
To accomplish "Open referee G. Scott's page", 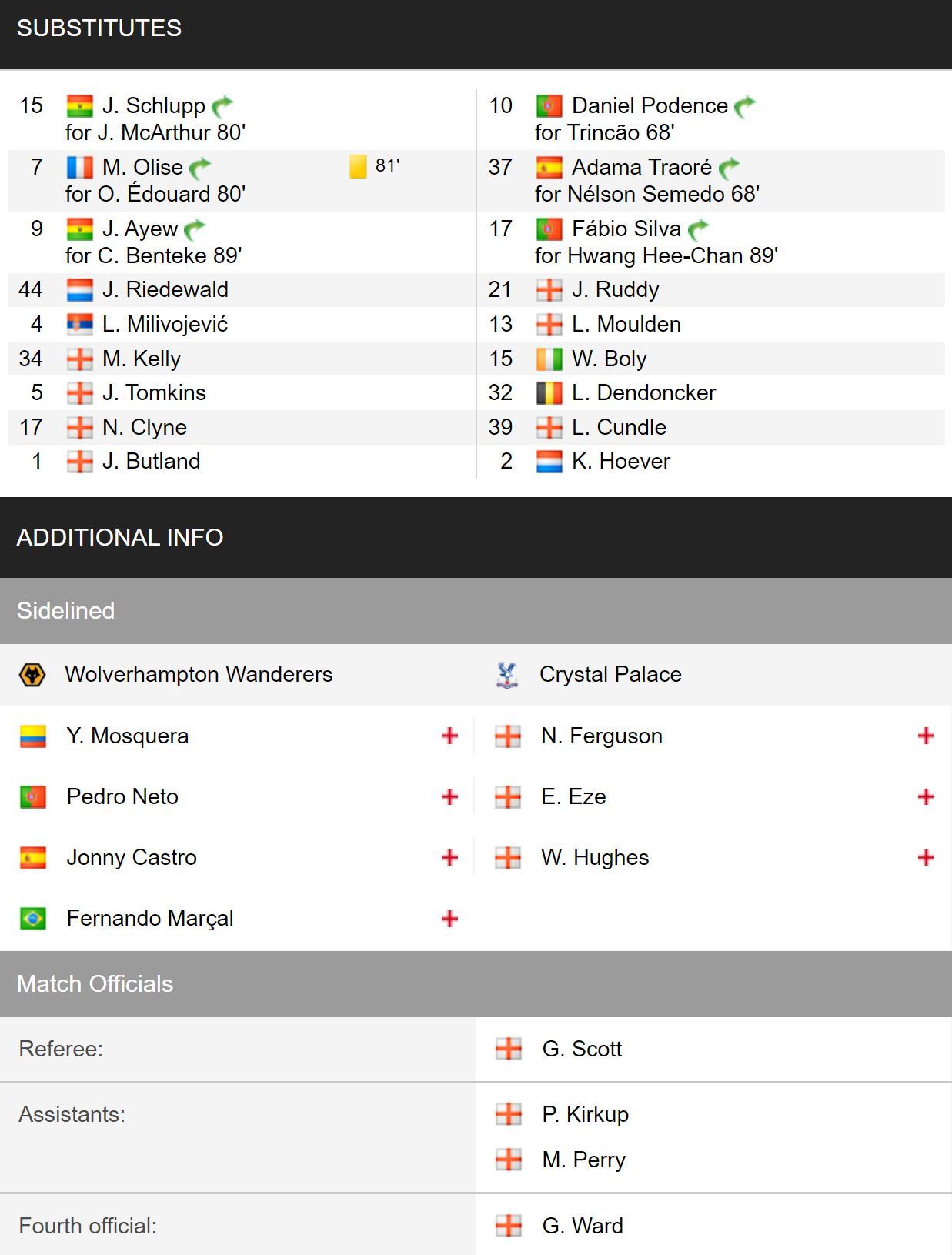I will 582,1050.
